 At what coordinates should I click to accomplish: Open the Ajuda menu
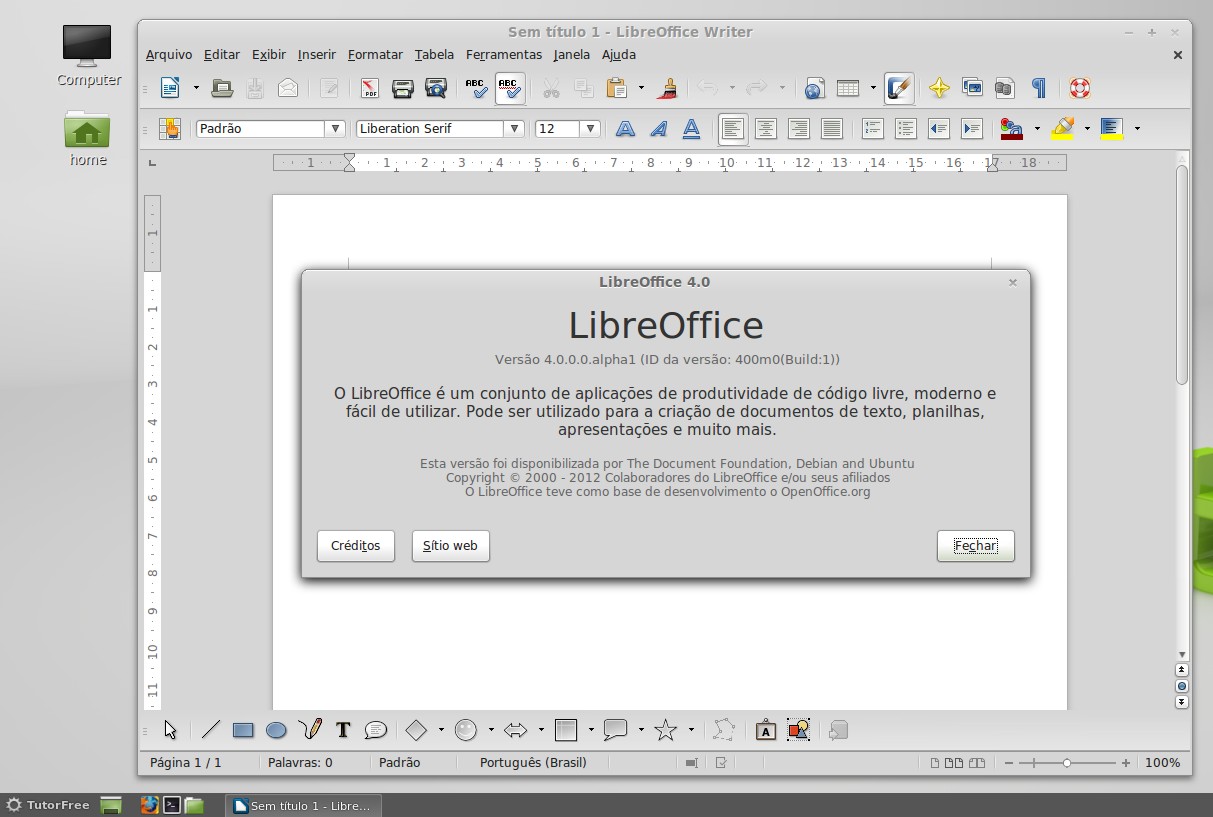[619, 55]
